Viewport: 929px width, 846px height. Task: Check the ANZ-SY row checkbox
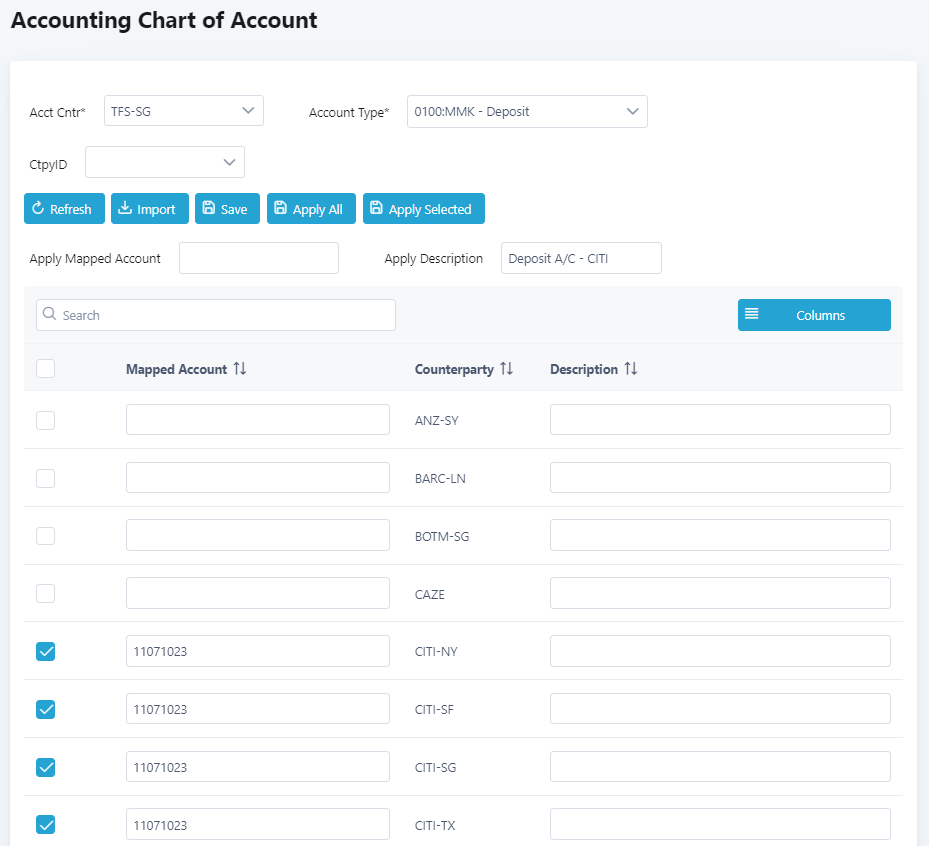coord(46,420)
